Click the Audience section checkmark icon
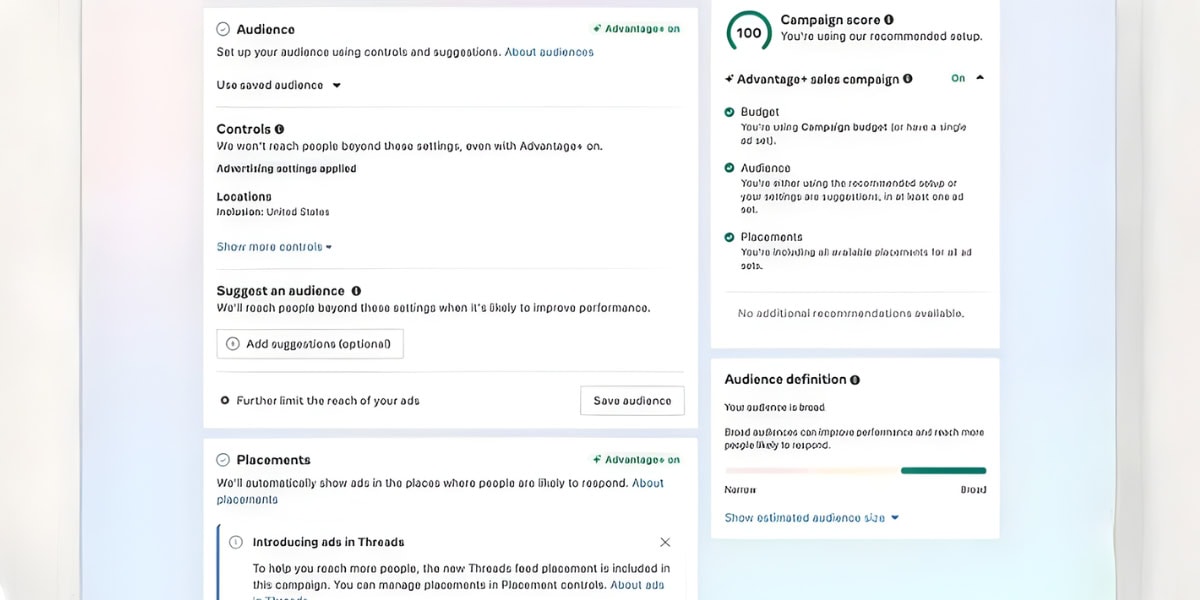 223,30
